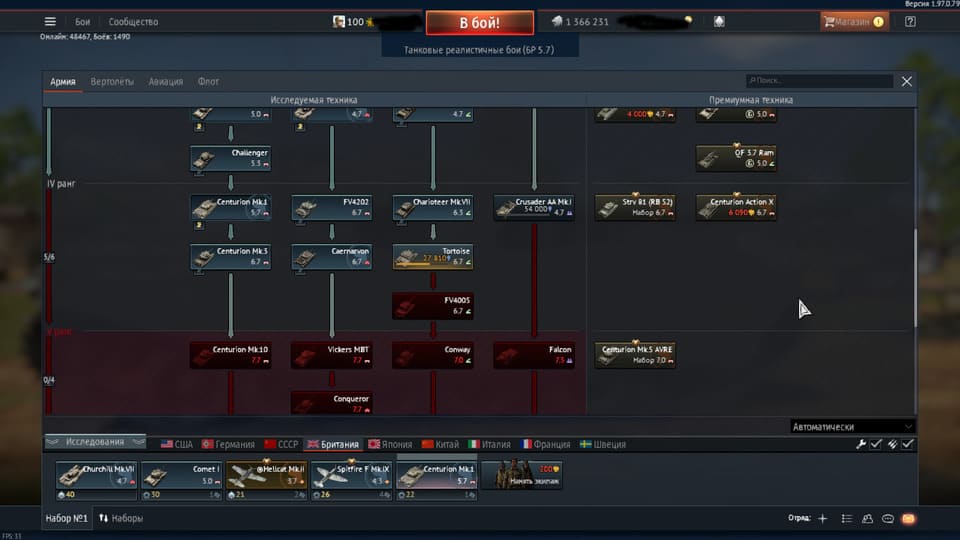
Task: Open the Магазин shop button
Action: pos(854,21)
